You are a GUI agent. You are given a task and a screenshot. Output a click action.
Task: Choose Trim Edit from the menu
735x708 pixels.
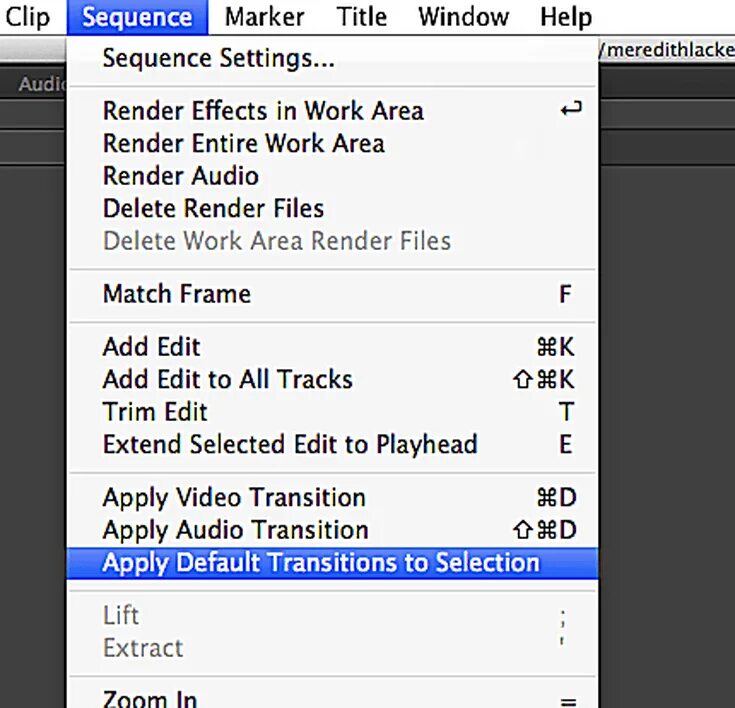[155, 412]
